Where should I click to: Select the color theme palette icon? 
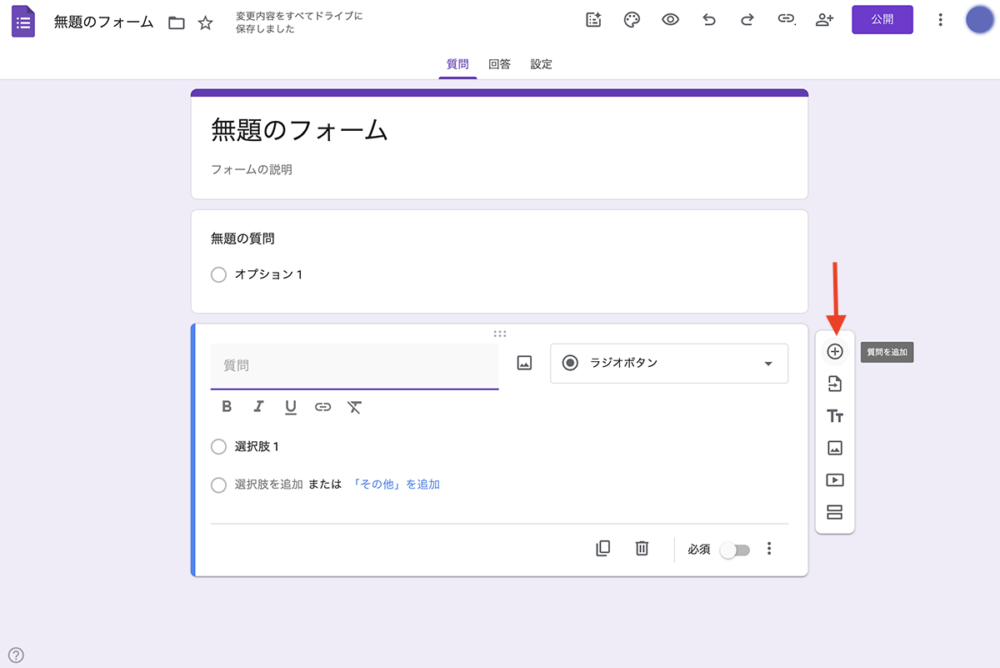[x=631, y=19]
